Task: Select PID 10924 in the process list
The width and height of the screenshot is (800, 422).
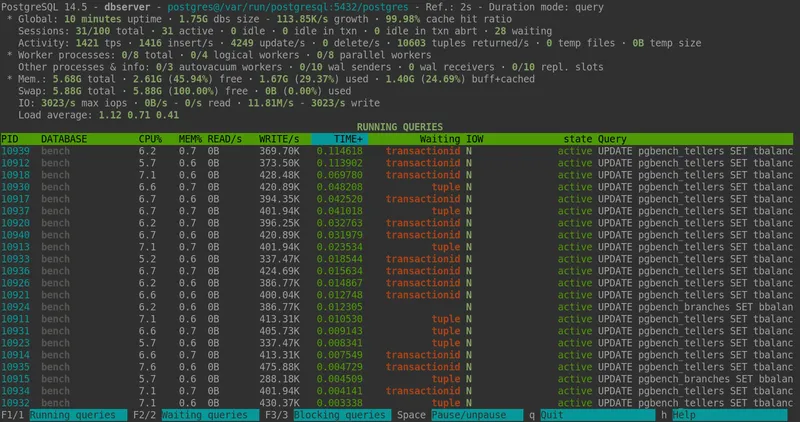Action: tap(15, 307)
